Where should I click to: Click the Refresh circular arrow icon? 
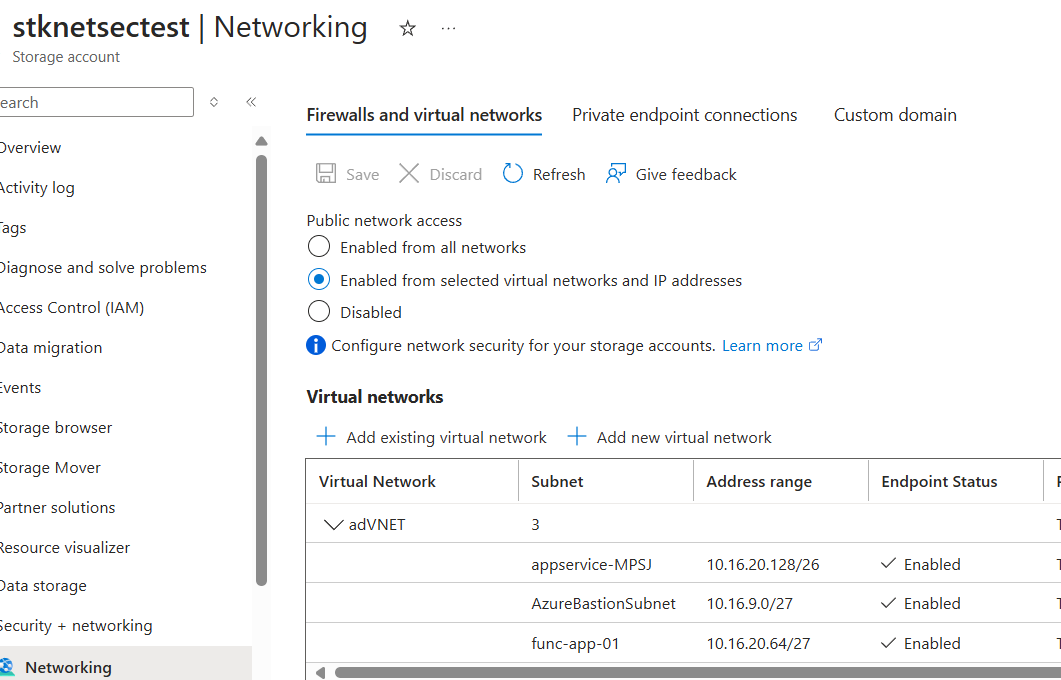512,174
